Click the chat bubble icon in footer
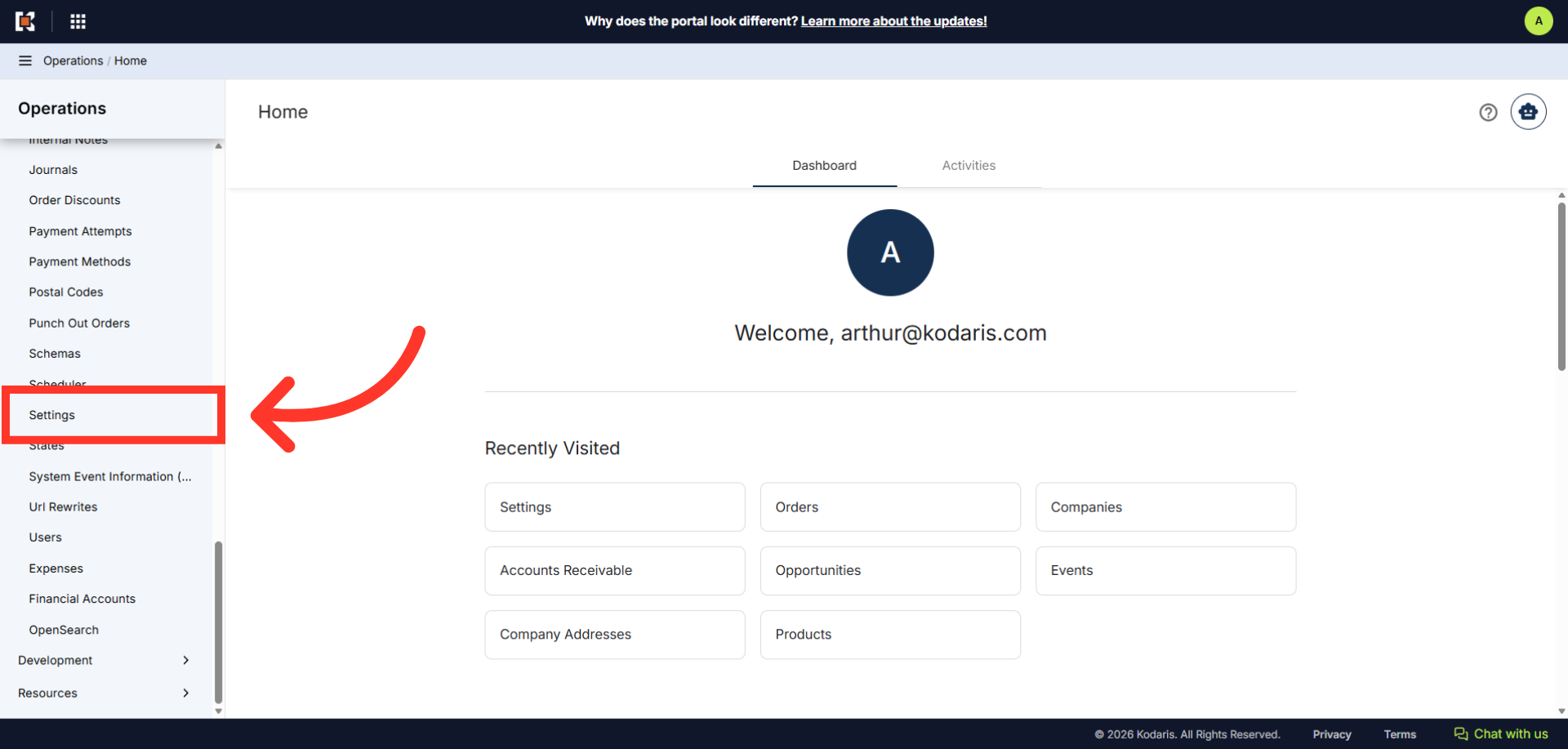The height and width of the screenshot is (749, 1568). [1461, 733]
